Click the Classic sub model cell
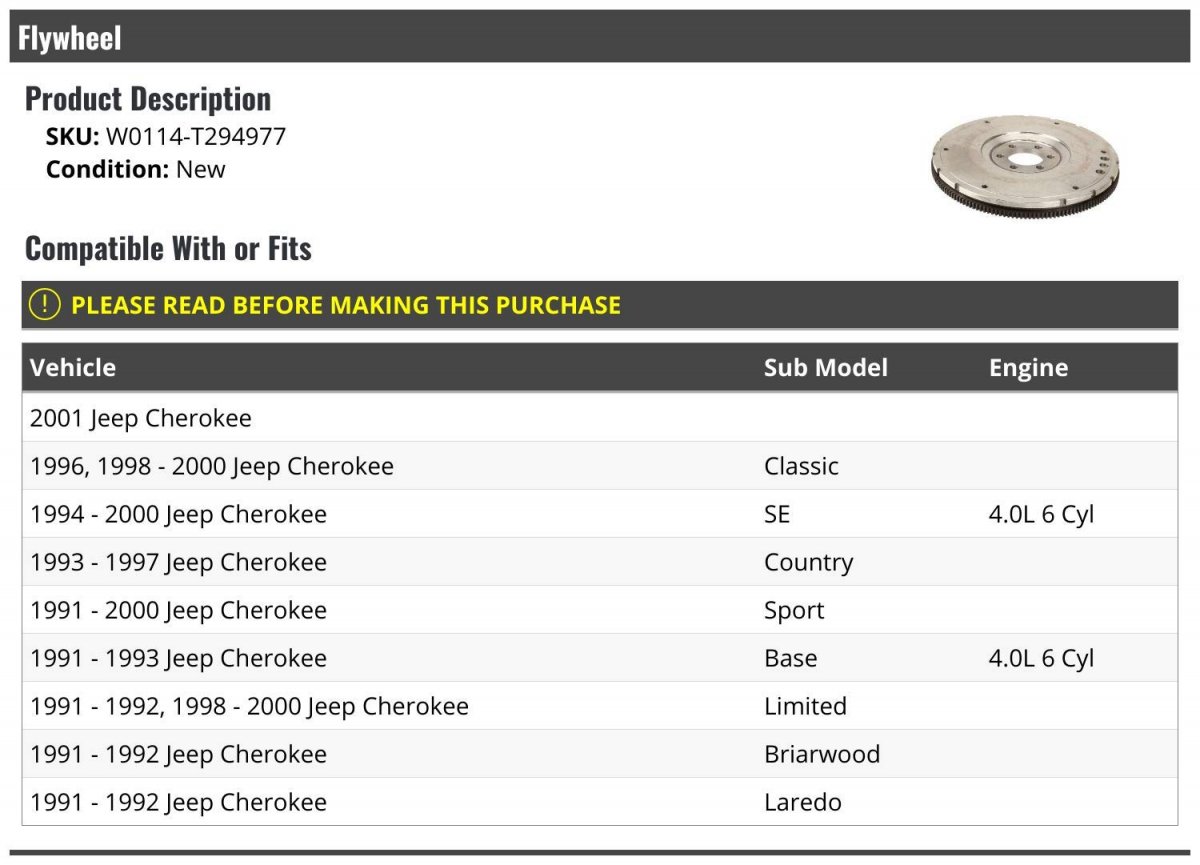 801,466
